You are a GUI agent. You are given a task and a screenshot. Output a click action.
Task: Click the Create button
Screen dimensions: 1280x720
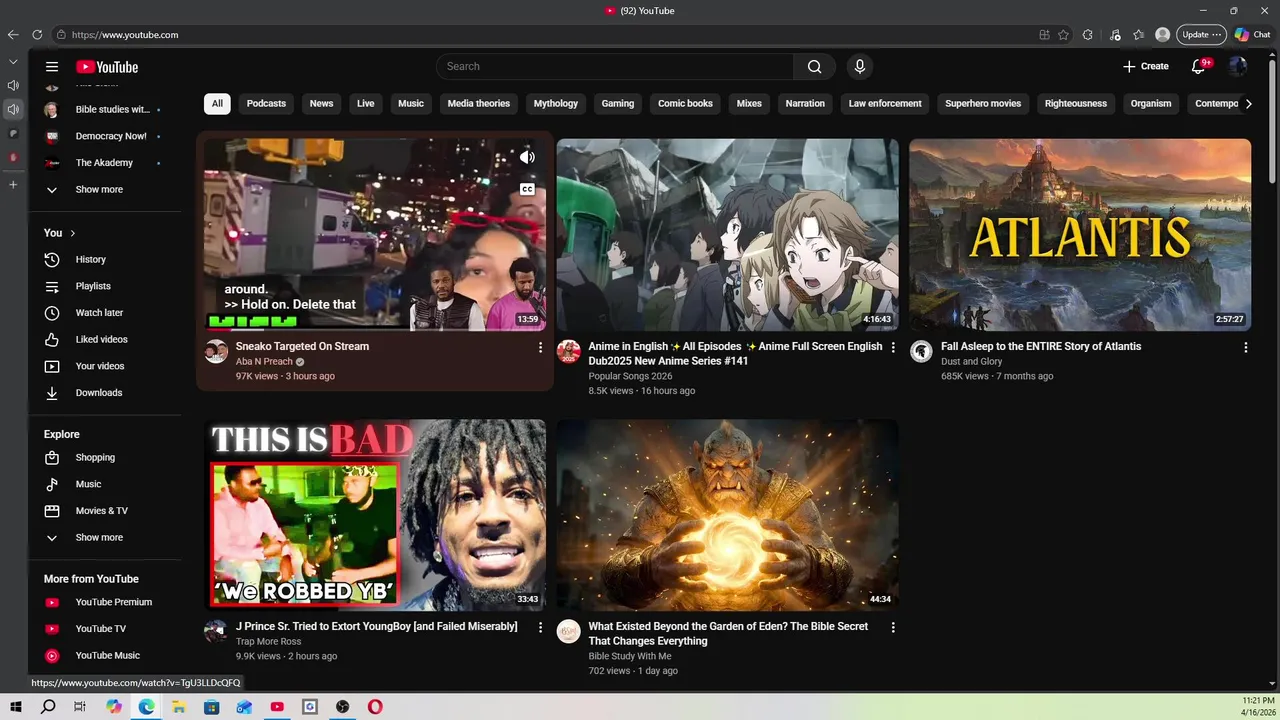1145,66
